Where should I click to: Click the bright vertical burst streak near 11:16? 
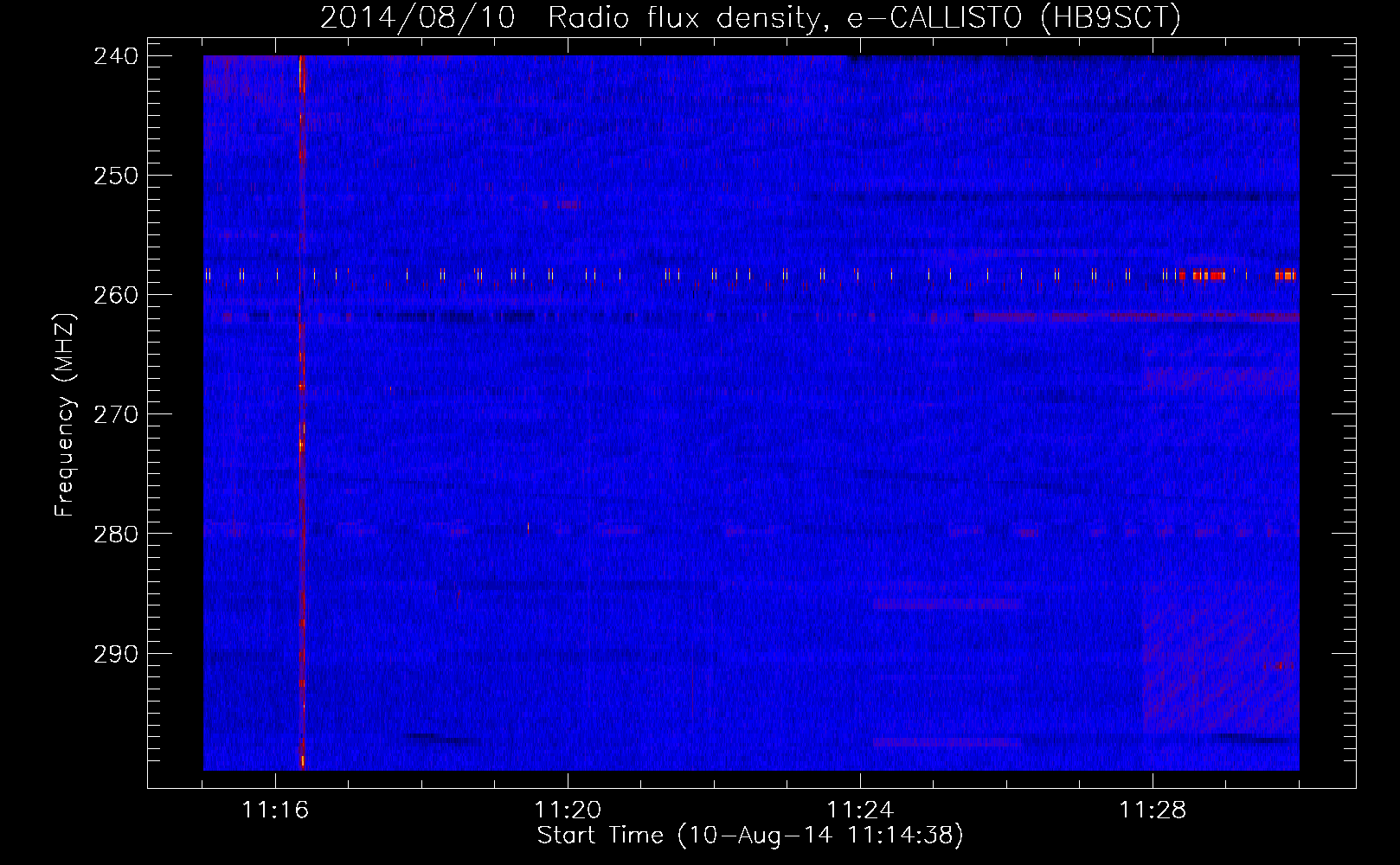[301, 413]
